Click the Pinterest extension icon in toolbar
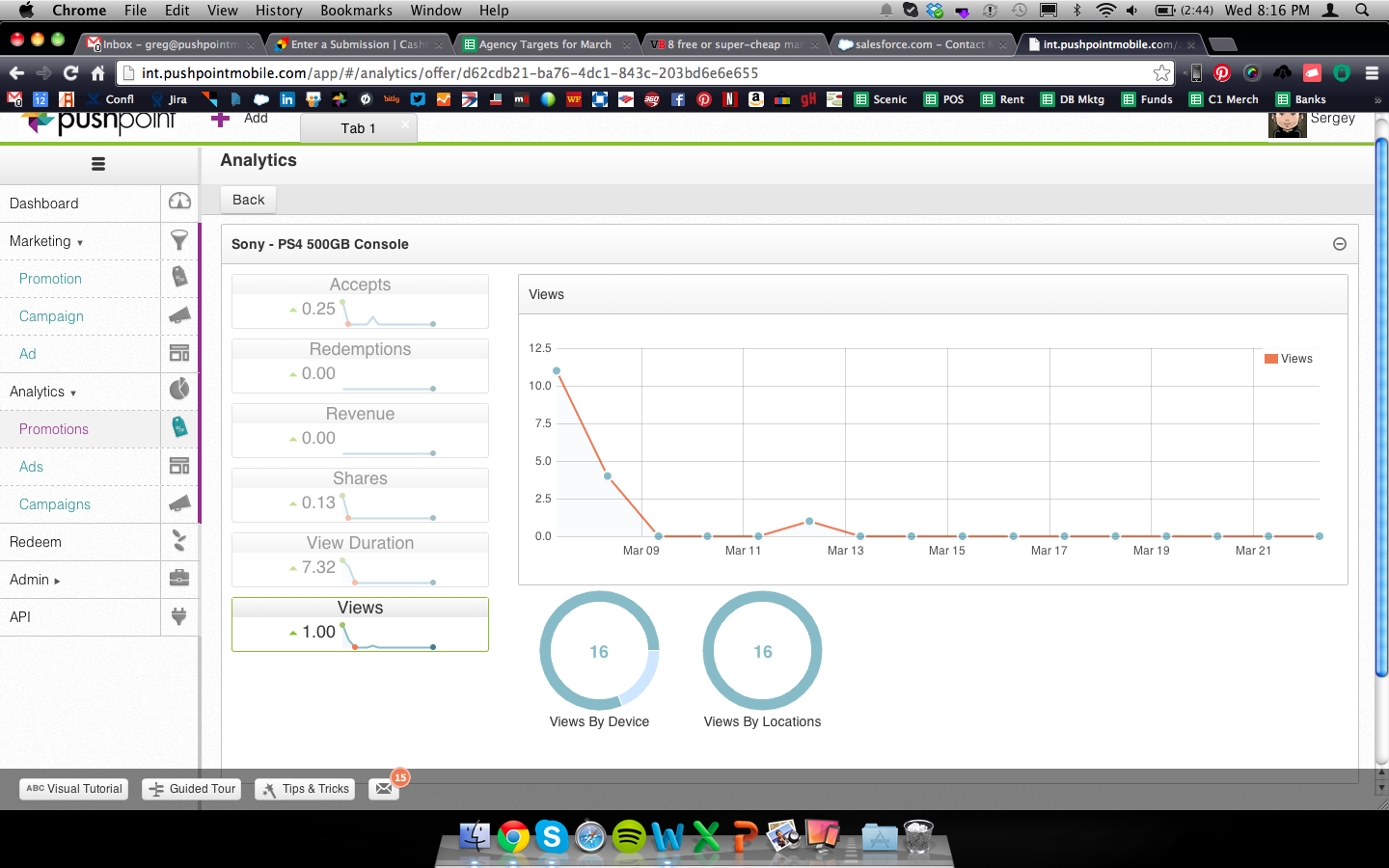 tap(1222, 73)
